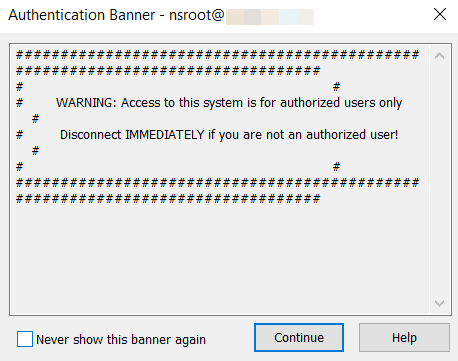Close the Authentication Banner dialog
The height and width of the screenshot is (361, 458).
(x=440, y=14)
